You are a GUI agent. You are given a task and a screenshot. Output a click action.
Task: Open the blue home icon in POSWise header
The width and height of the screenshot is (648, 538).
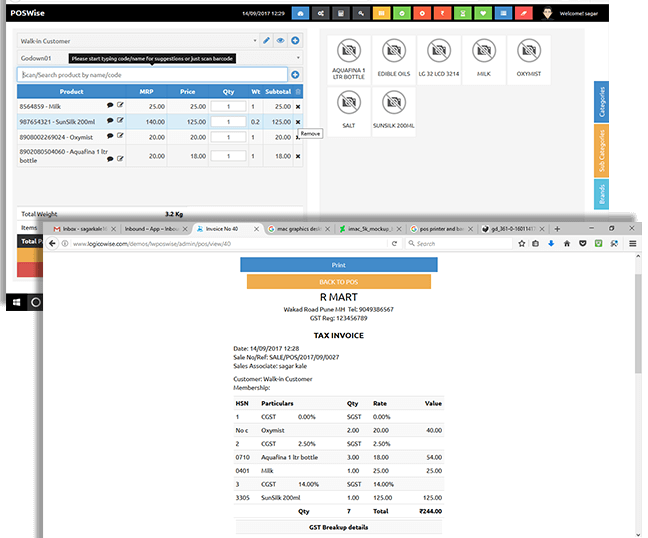[300, 13]
